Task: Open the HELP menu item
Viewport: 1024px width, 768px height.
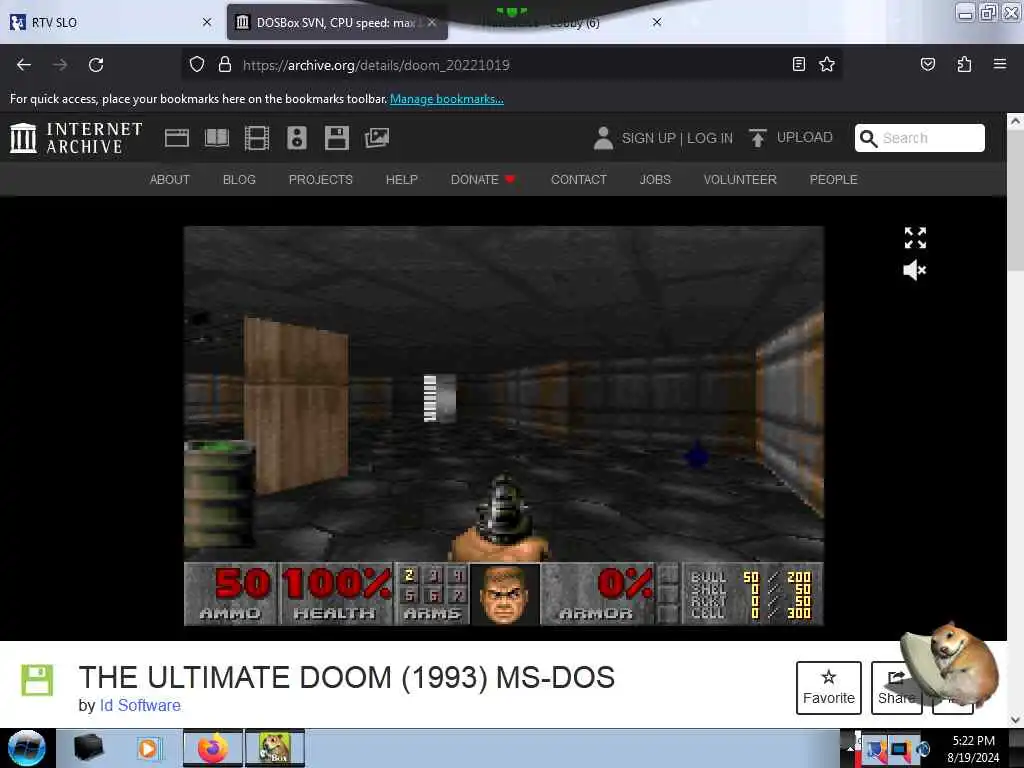Action: coord(402,180)
